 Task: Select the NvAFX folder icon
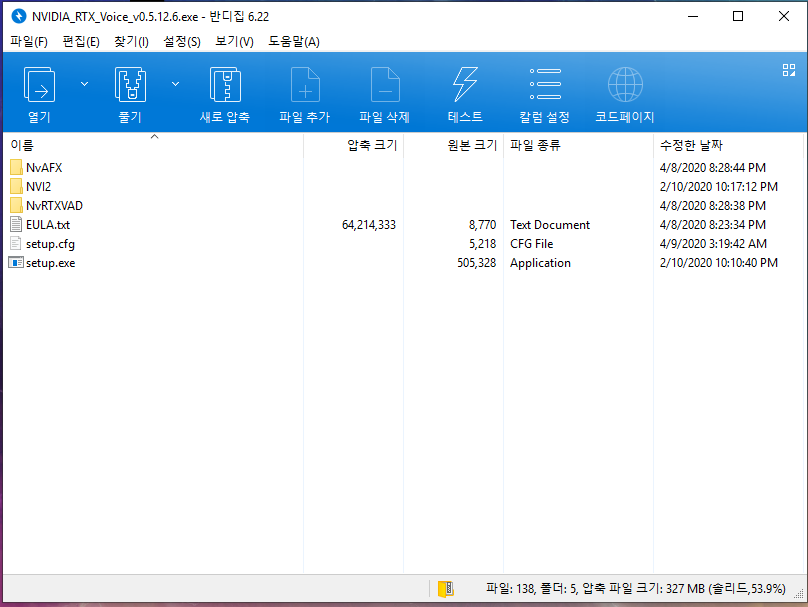16,167
